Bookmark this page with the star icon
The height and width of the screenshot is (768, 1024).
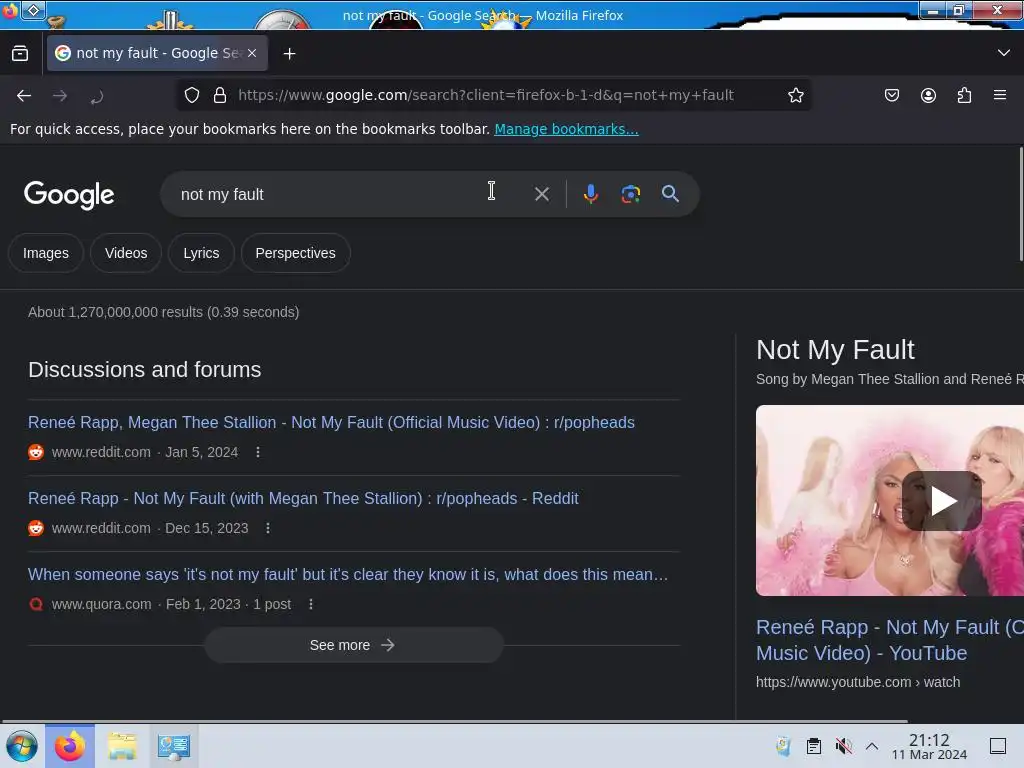(x=795, y=95)
